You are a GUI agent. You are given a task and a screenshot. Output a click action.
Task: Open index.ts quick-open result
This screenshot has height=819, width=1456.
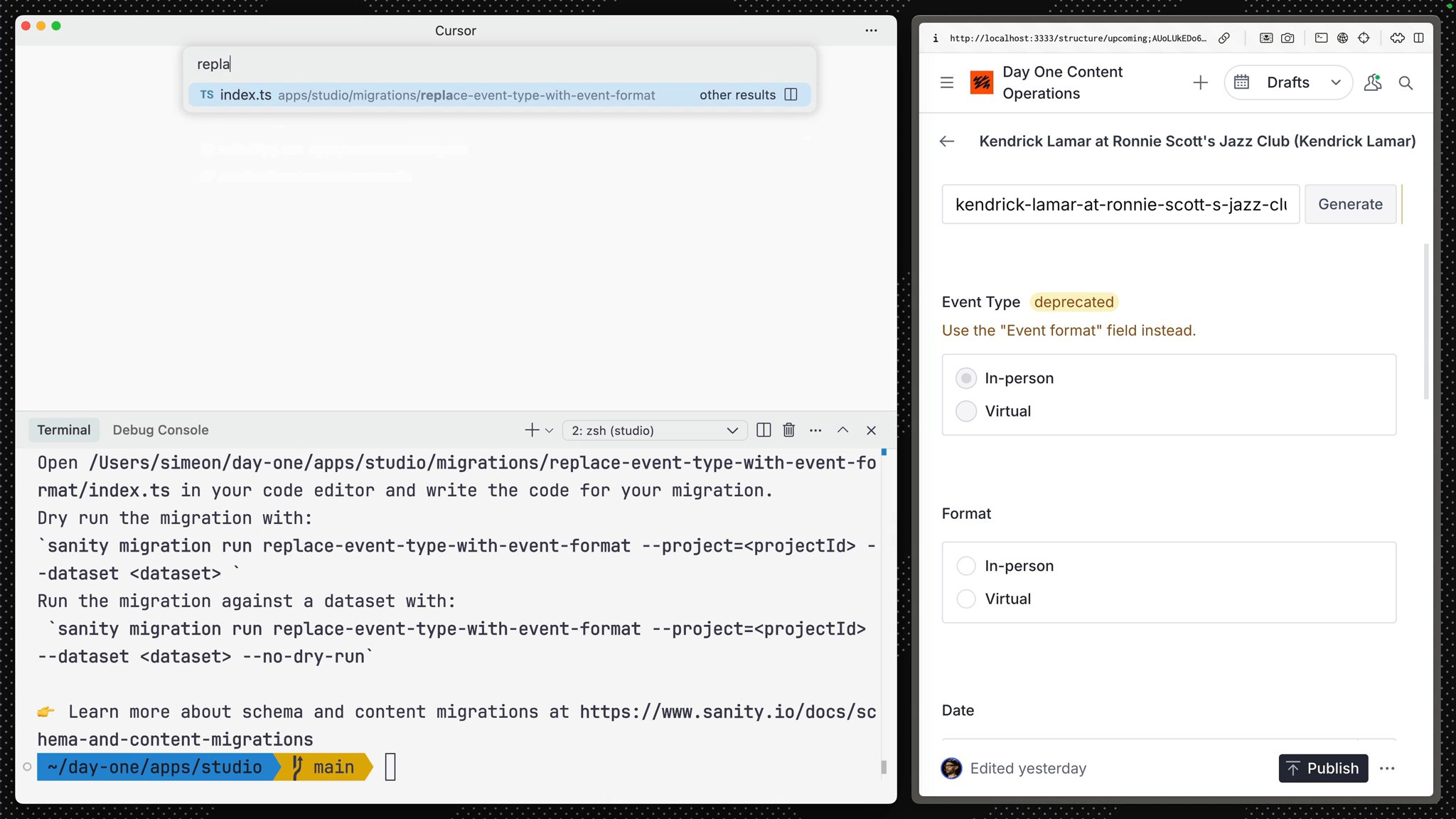[x=499, y=95]
